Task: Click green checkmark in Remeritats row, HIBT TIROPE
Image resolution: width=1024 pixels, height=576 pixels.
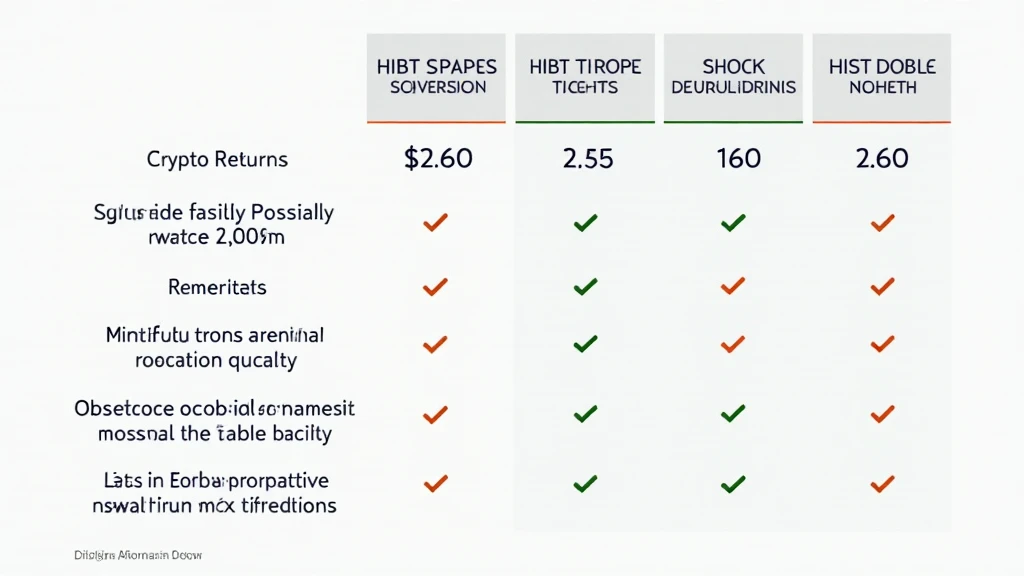Action: pos(585,287)
